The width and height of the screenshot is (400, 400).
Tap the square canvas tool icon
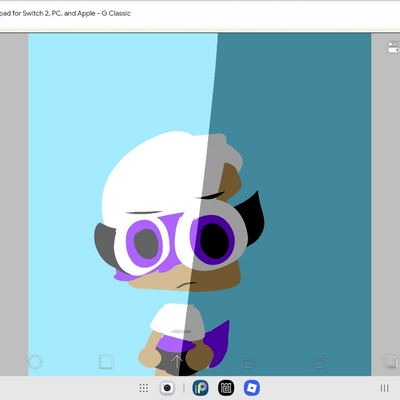[106, 362]
